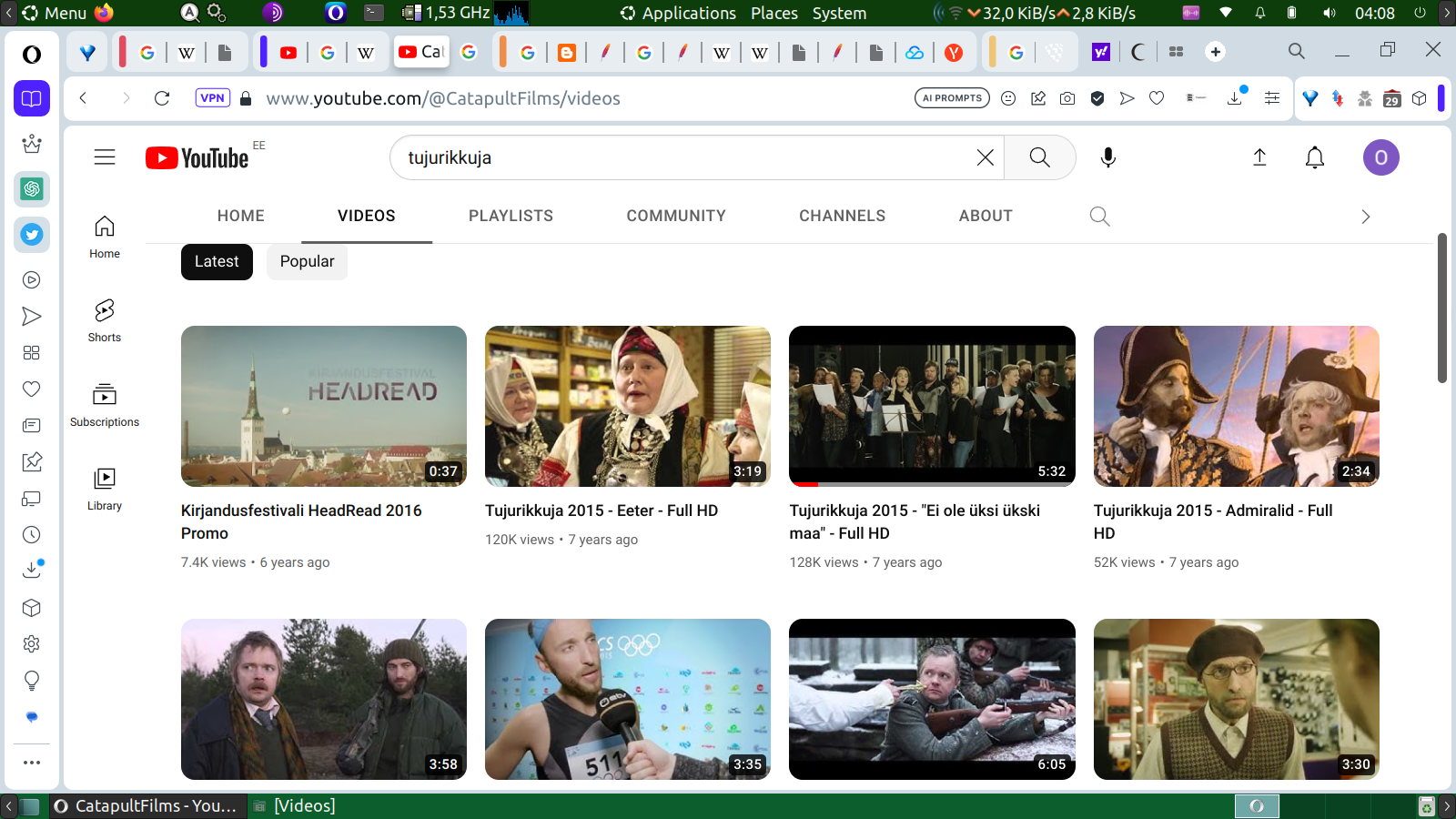
Task: Switch to the Playlists tab
Action: pyautogui.click(x=511, y=217)
